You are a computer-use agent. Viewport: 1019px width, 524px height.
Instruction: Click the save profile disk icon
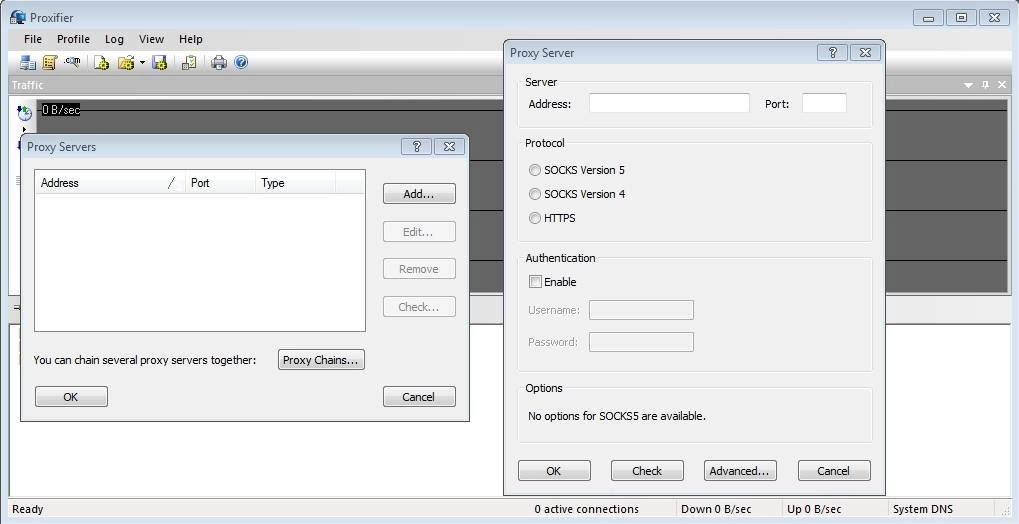point(160,62)
